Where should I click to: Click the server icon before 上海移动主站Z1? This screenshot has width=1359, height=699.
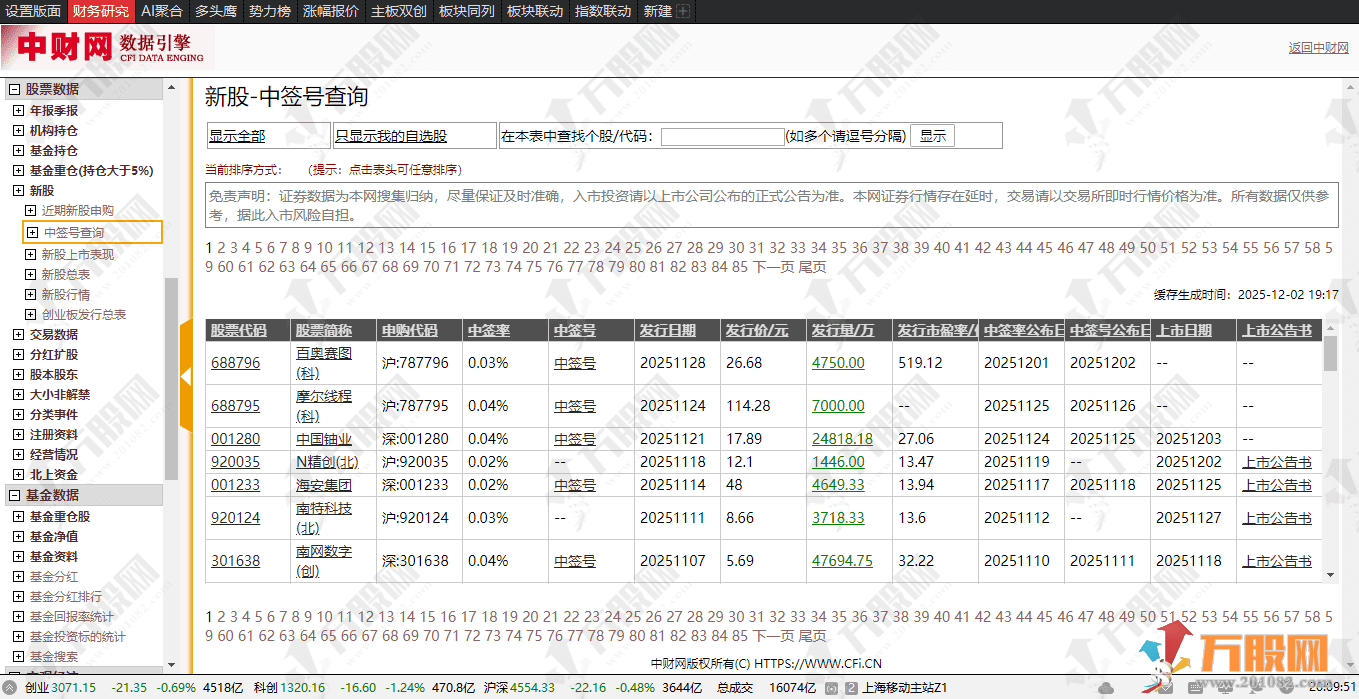click(x=850, y=688)
